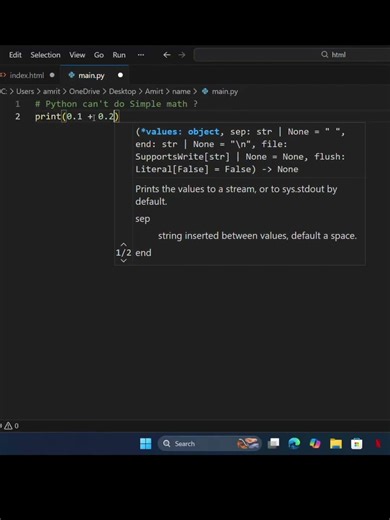This screenshot has width=390, height=520.
Task: Open the Selection menu
Action: 45,55
